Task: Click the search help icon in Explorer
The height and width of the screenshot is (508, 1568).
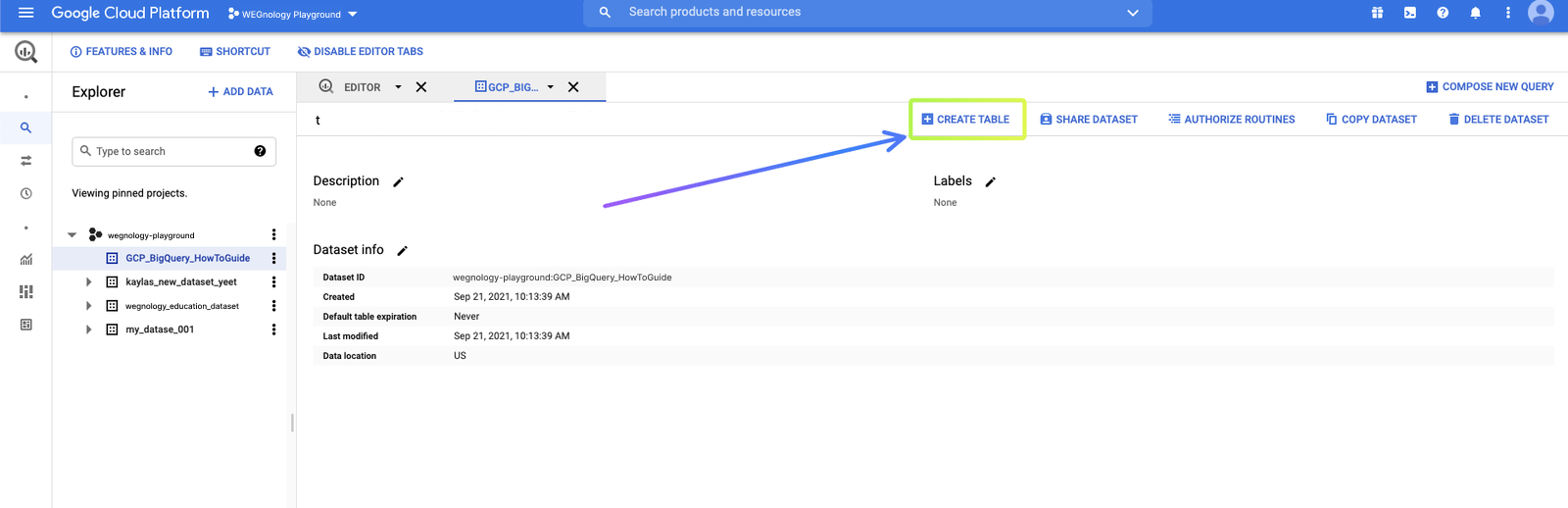Action: [260, 151]
